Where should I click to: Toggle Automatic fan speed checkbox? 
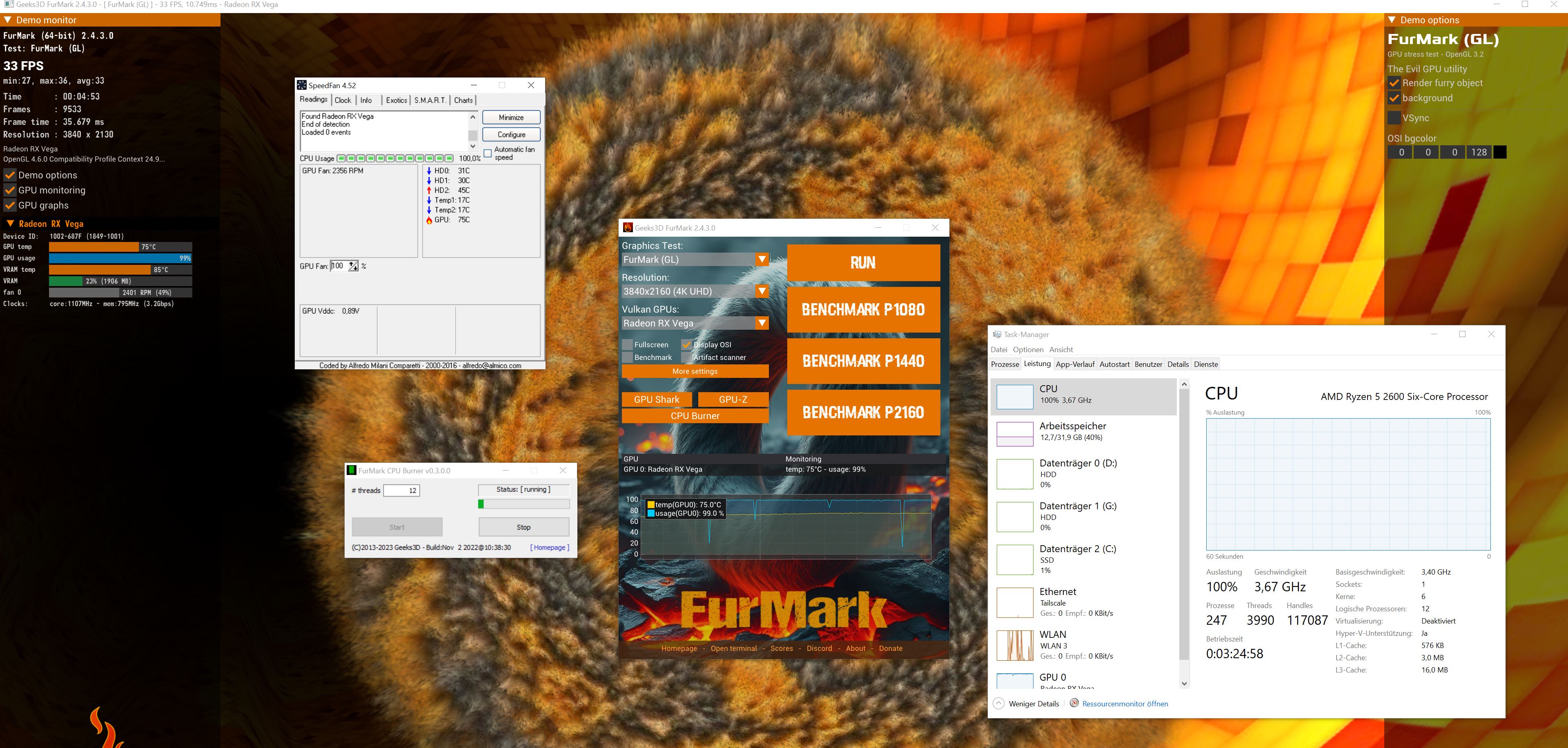click(x=488, y=153)
